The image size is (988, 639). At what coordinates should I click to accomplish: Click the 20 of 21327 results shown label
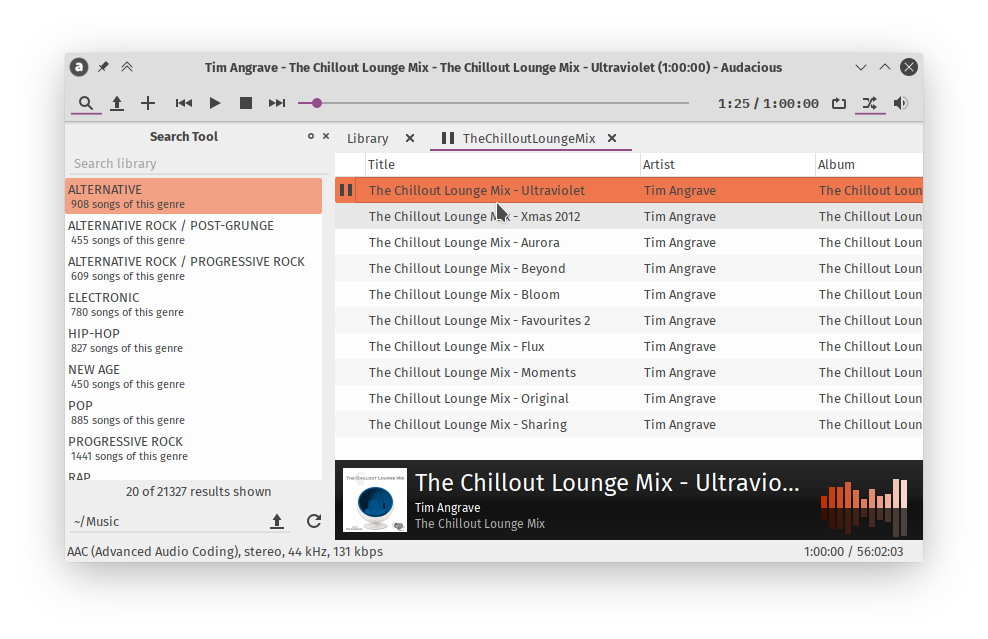click(198, 492)
